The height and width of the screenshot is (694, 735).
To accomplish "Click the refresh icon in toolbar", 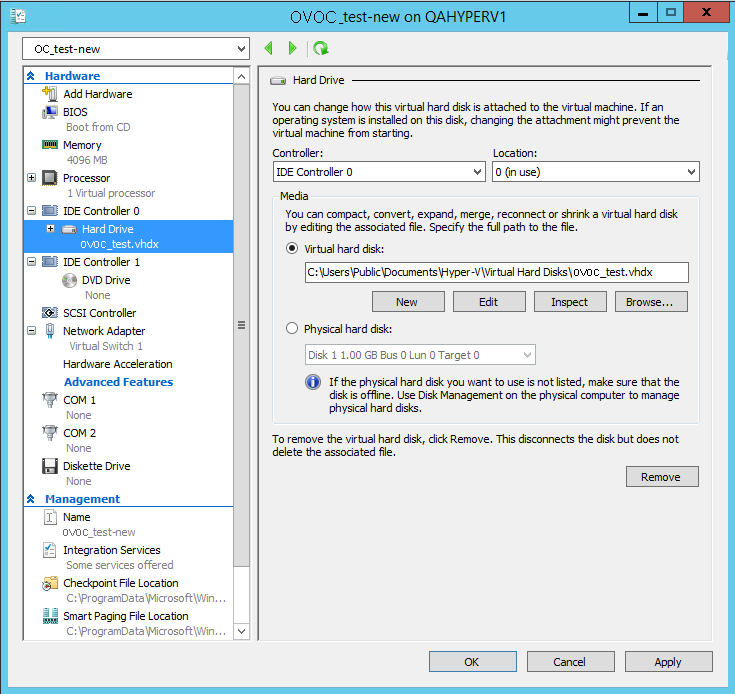I will coord(320,48).
